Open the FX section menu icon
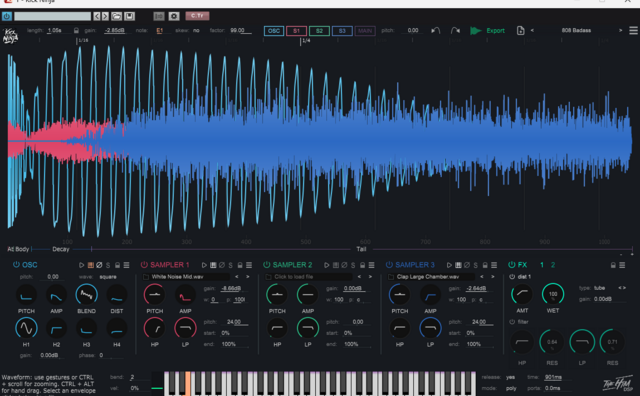 tap(622, 265)
